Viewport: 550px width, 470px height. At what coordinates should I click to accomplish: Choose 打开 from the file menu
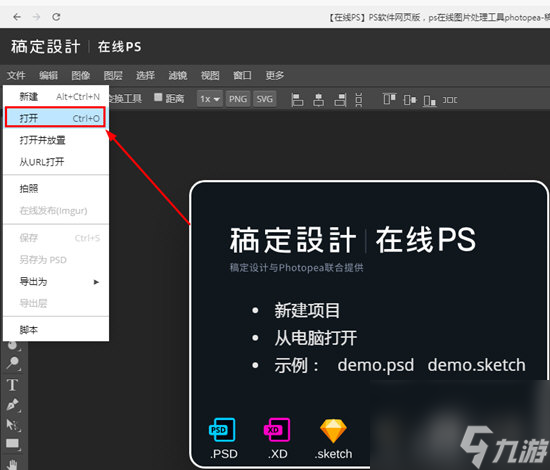point(55,118)
